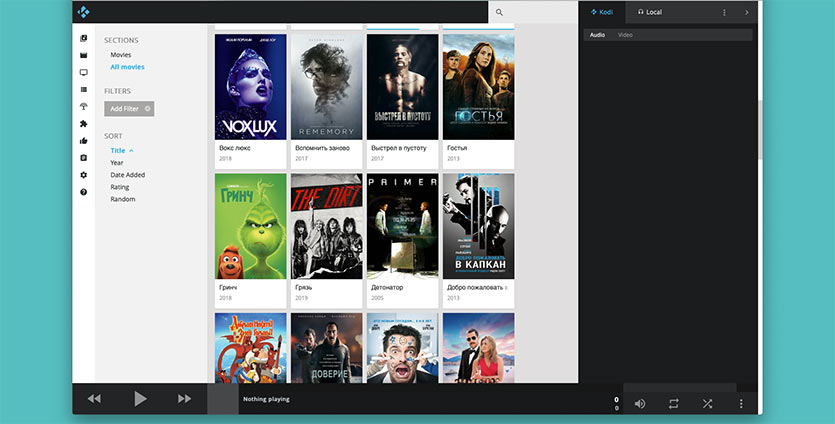Select the Video playlist tab
The height and width of the screenshot is (424, 835).
point(625,35)
